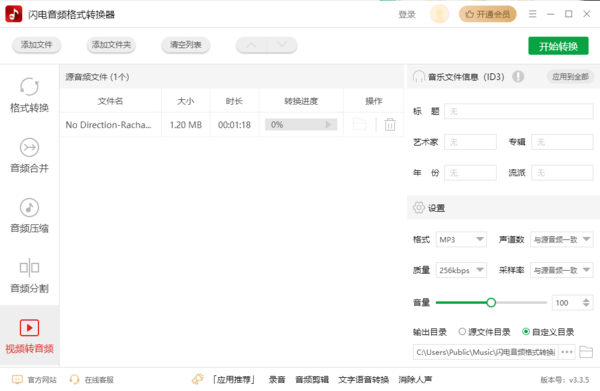Open 消除人声 vocal remover link
Screen dimensions: 600x391
(415, 380)
